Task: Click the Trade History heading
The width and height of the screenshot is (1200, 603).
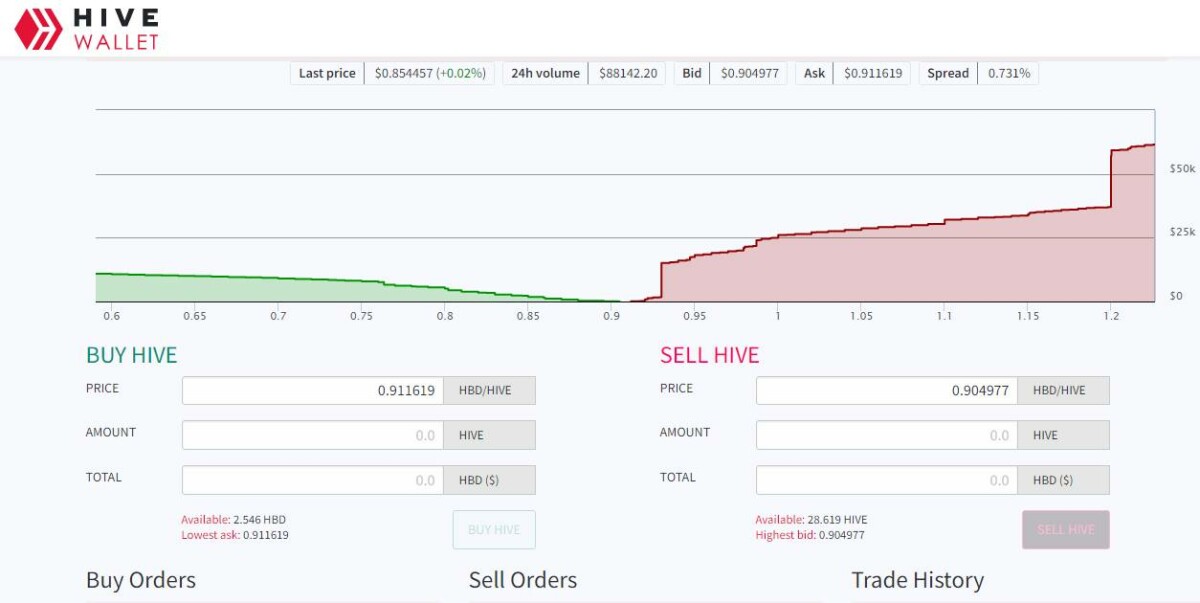Action: point(917,580)
